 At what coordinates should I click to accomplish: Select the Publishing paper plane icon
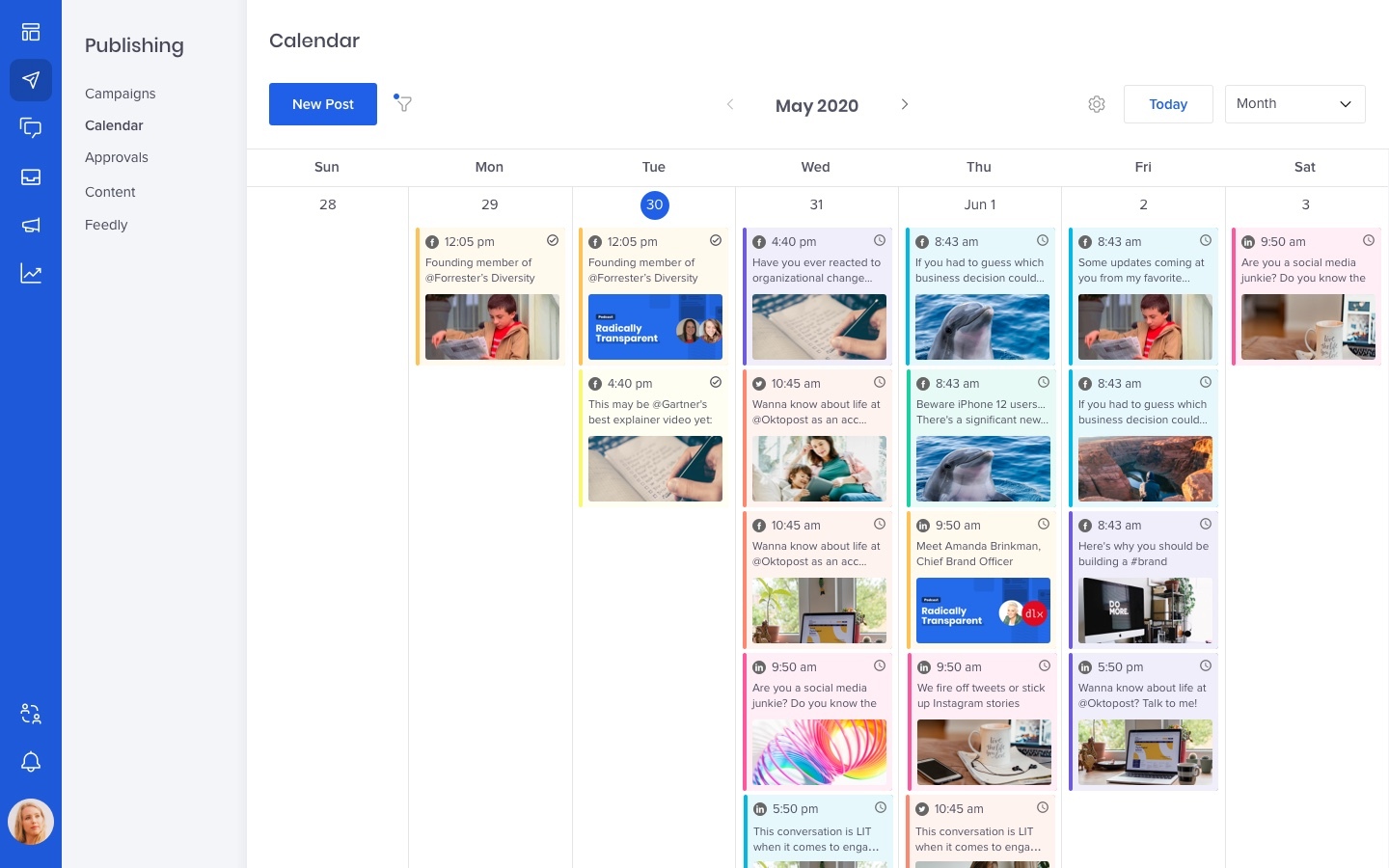(x=31, y=80)
